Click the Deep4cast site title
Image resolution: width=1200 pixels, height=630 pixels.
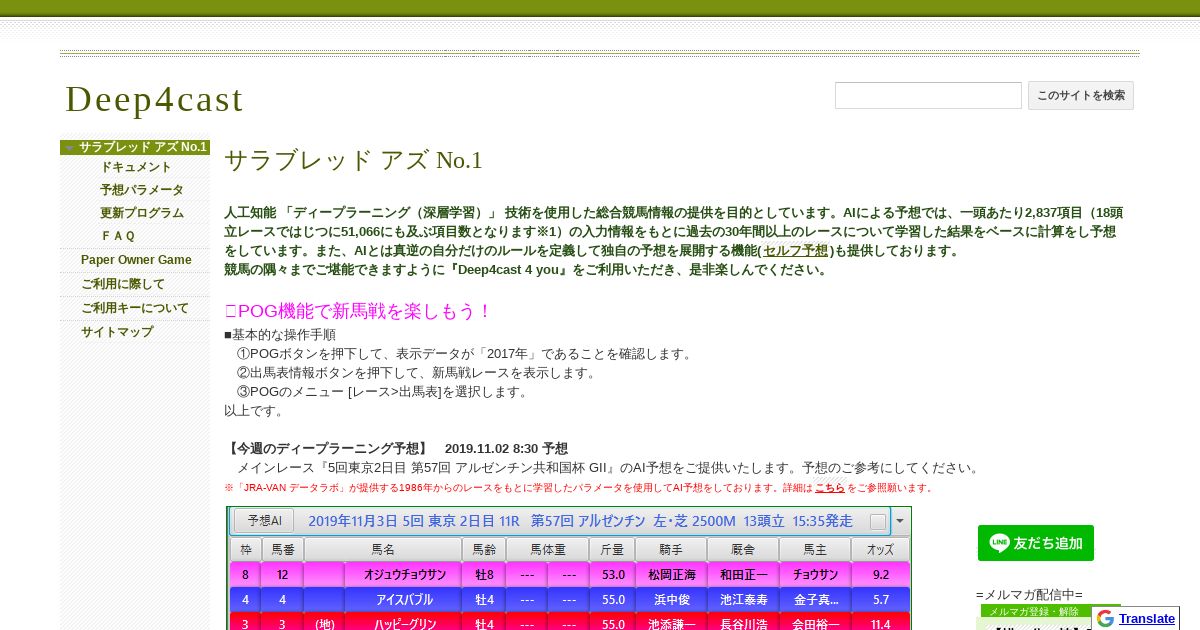154,99
